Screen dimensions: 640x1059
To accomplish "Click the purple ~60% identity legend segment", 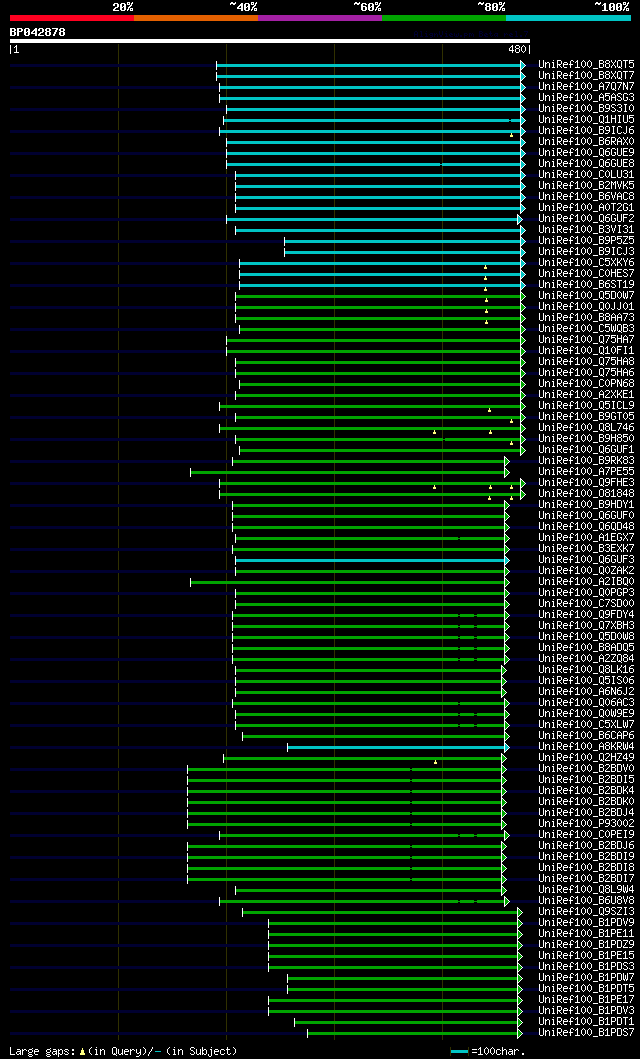I will pyautogui.click(x=320, y=18).
